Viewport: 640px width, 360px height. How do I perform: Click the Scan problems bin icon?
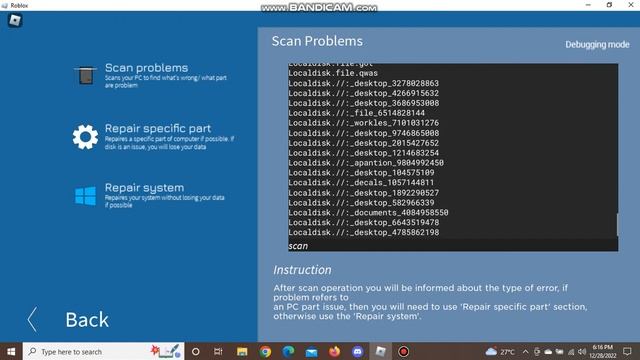[x=86, y=76]
